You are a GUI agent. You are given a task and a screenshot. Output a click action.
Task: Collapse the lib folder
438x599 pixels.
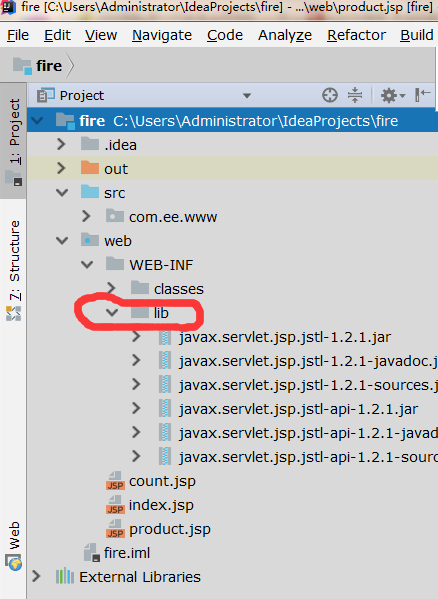pos(112,313)
